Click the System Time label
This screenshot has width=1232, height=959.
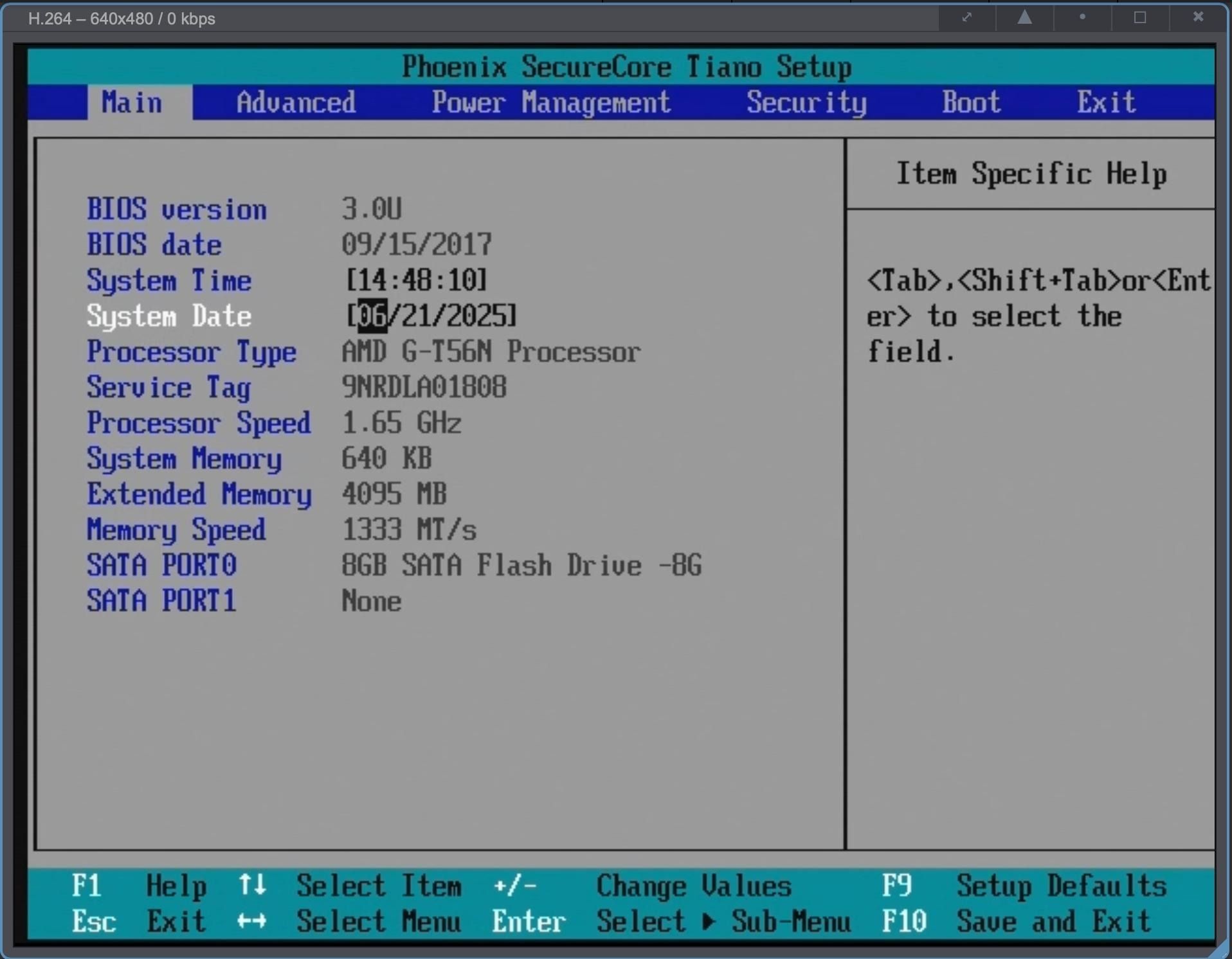[169, 281]
